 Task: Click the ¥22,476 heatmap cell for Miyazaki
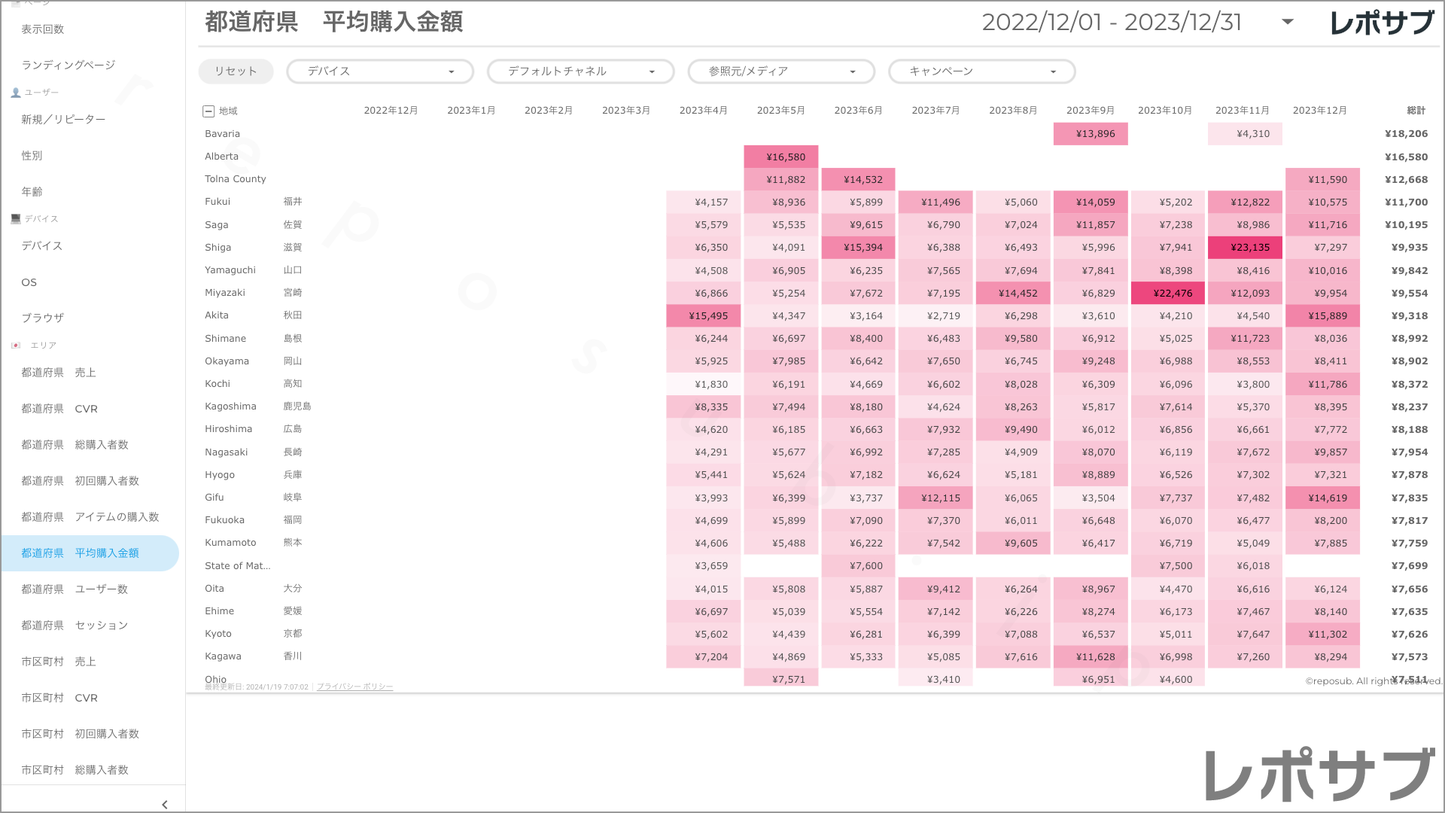coord(1167,293)
